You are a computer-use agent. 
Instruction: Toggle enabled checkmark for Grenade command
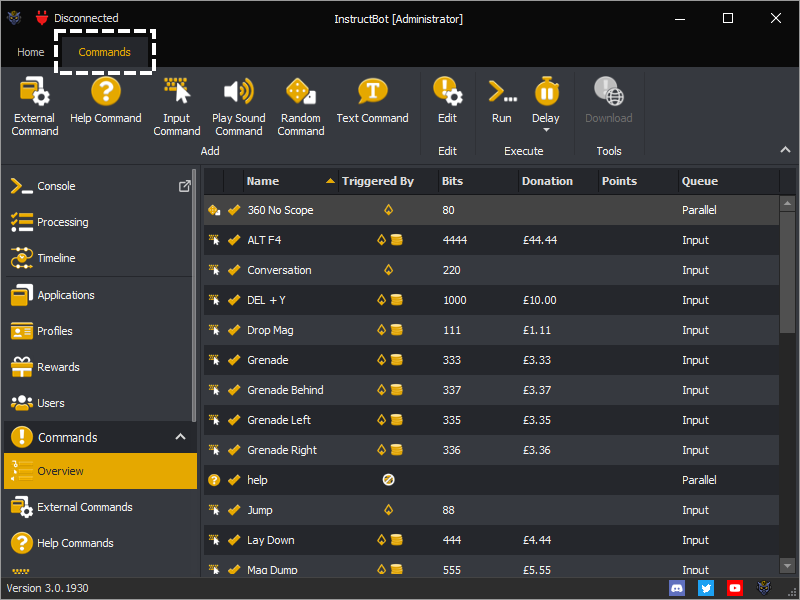tap(234, 360)
